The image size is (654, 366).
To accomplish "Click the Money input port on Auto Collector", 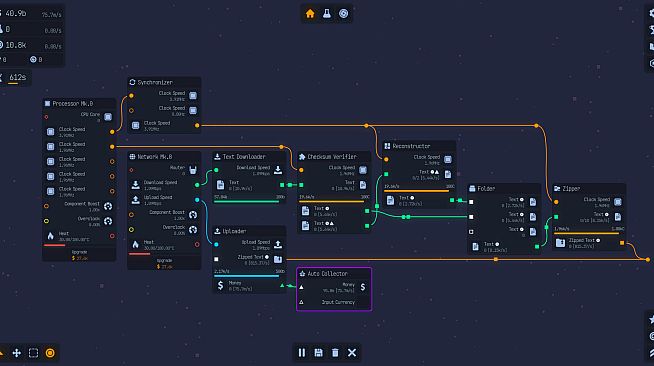I will 301,287.
